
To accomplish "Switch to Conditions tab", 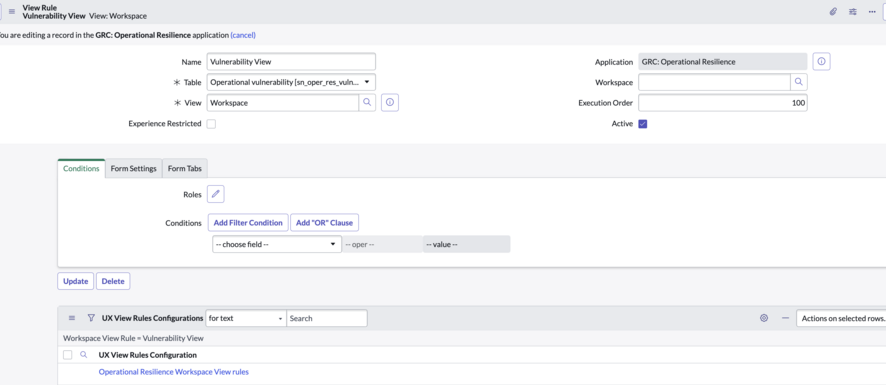I will pos(81,168).
